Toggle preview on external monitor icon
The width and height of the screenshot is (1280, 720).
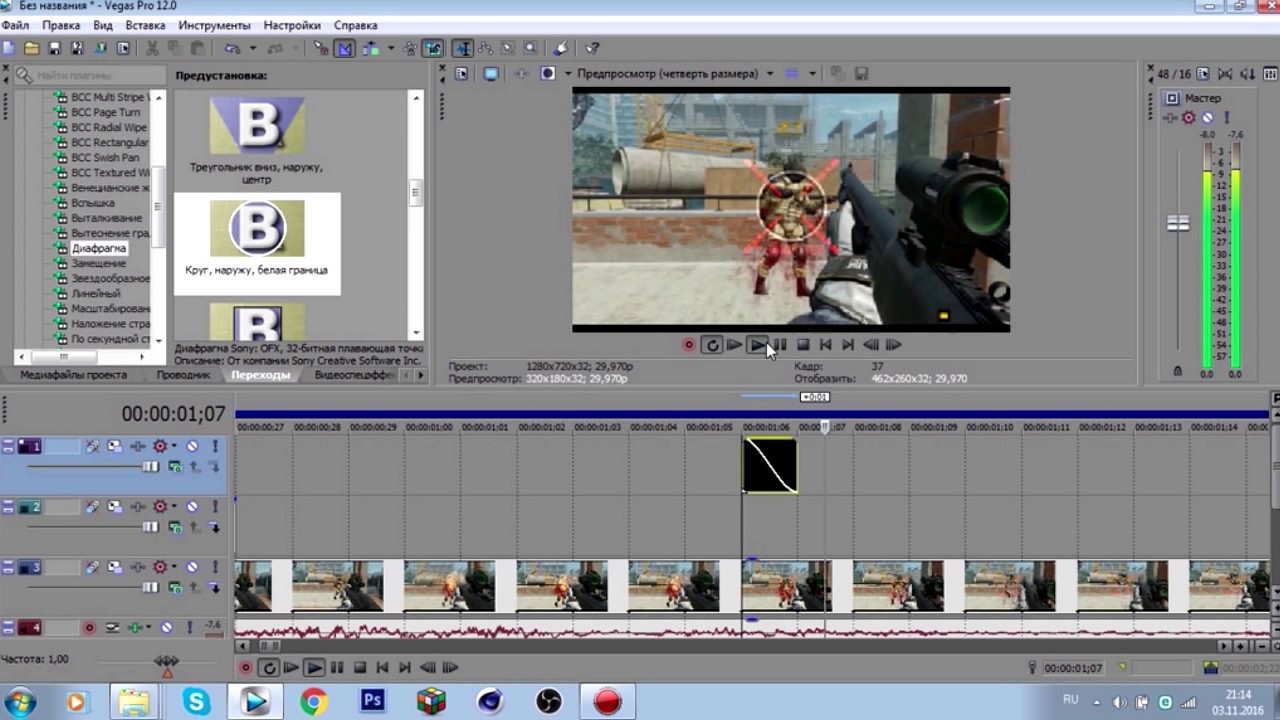point(490,73)
